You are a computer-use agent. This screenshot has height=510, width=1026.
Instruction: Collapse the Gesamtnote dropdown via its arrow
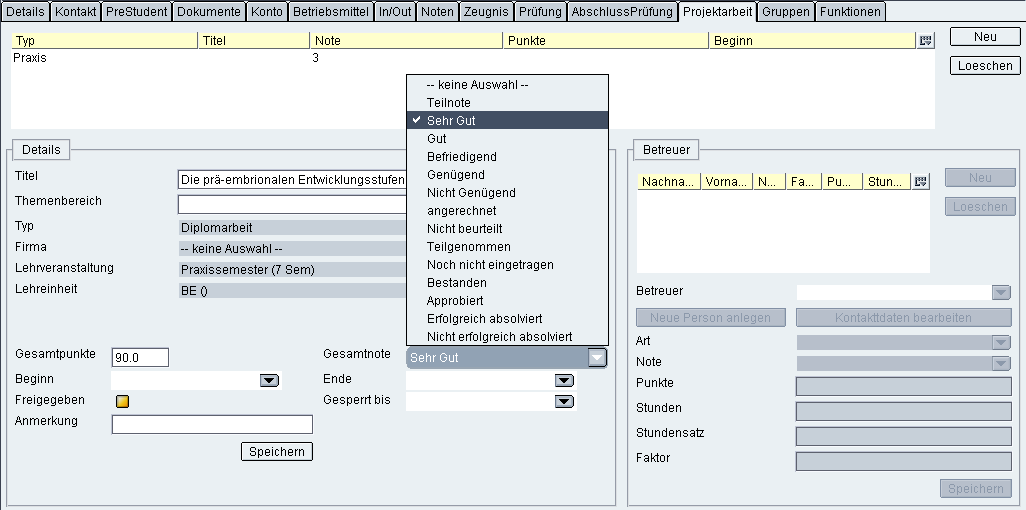[x=596, y=358]
